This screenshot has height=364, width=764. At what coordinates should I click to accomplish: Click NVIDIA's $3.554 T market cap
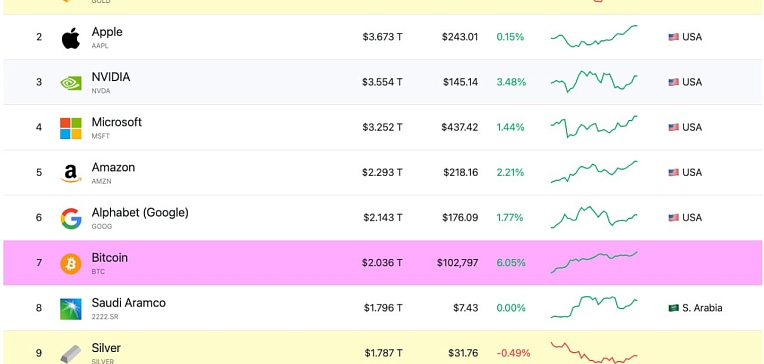click(x=382, y=82)
